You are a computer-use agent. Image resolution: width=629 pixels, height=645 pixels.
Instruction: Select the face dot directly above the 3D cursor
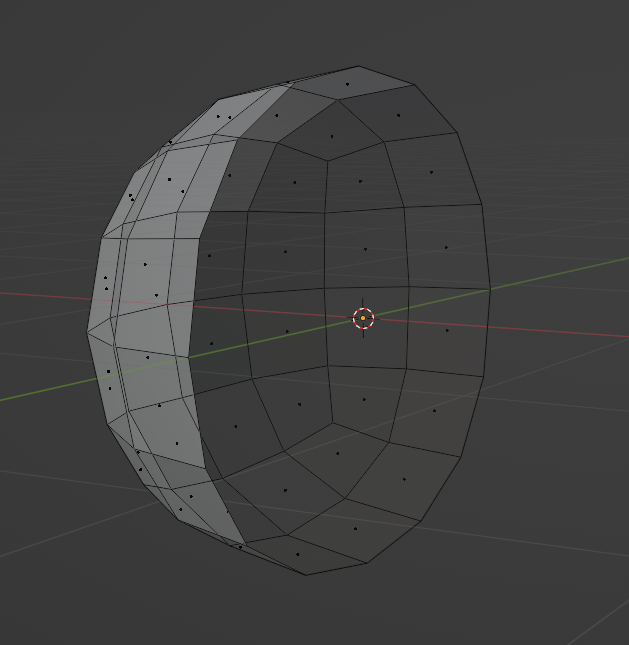click(365, 249)
